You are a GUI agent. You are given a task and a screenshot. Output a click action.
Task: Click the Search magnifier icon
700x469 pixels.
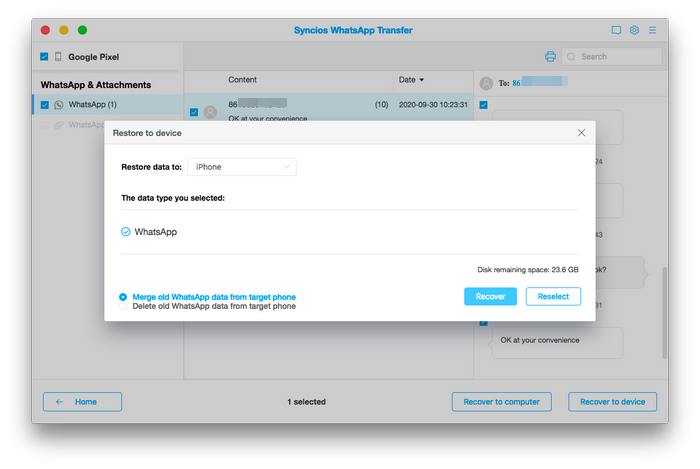point(571,57)
